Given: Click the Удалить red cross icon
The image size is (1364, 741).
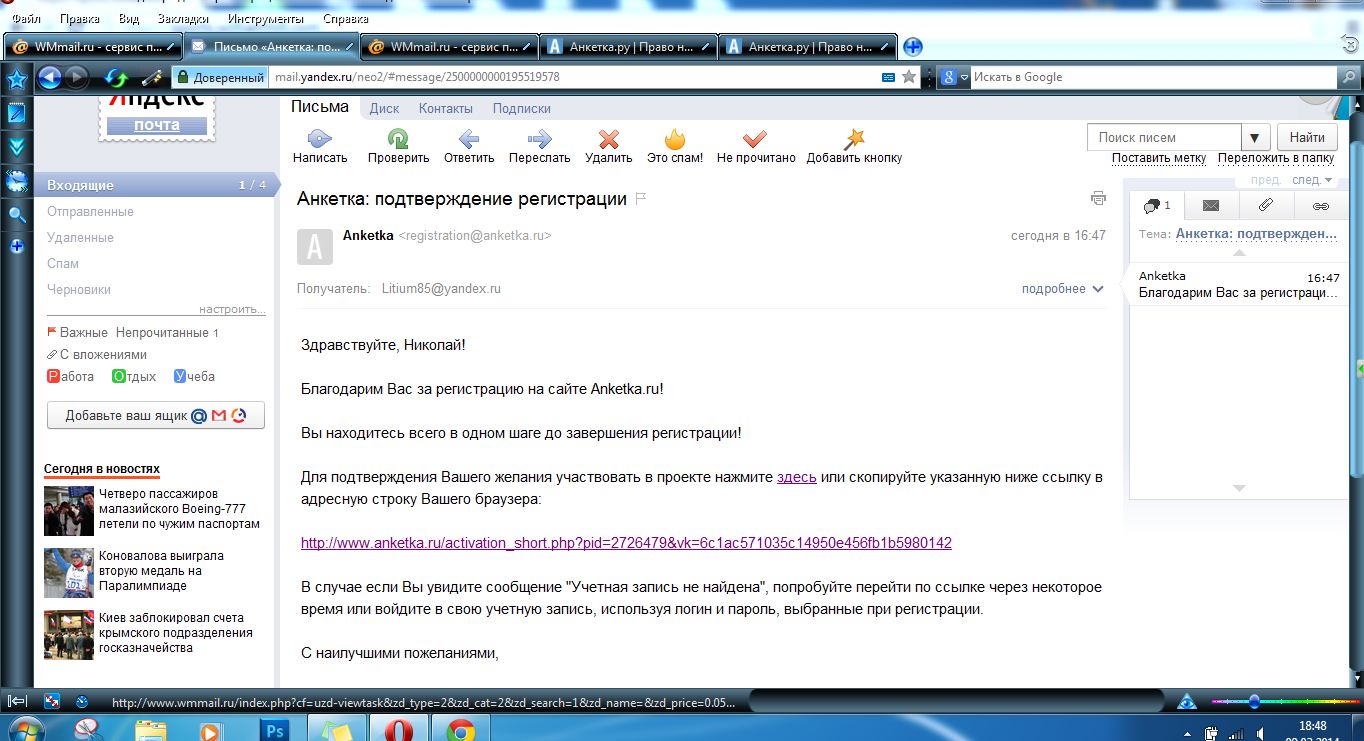Looking at the screenshot, I should tap(608, 138).
